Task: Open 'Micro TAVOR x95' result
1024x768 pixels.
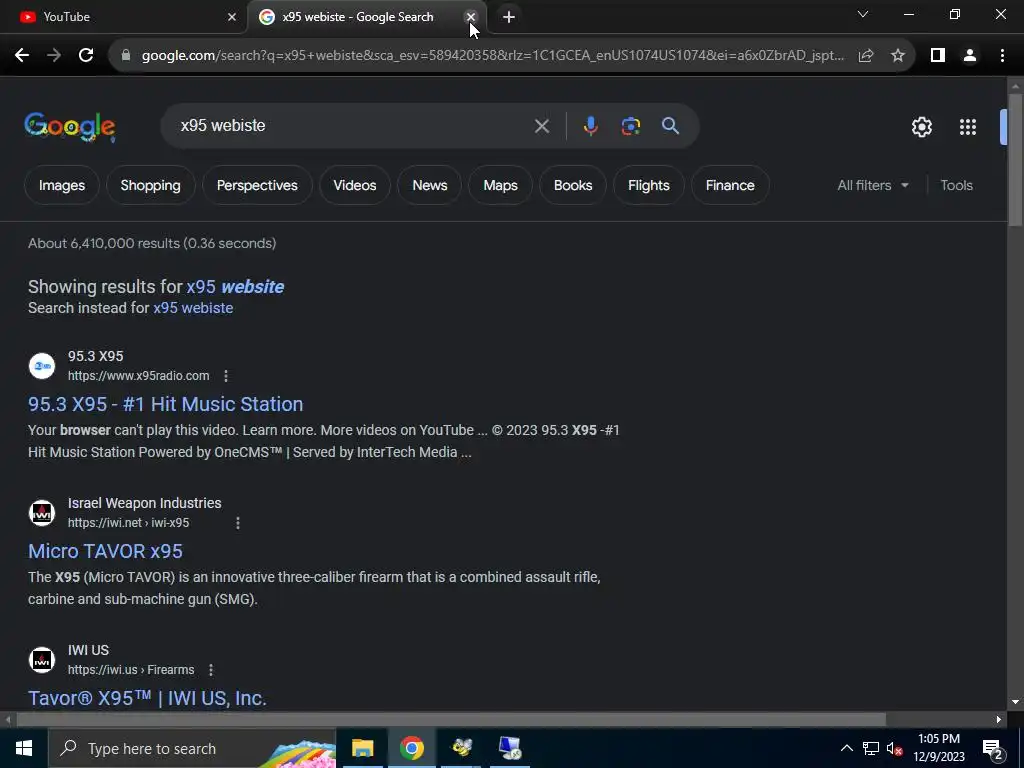Action: 105,551
